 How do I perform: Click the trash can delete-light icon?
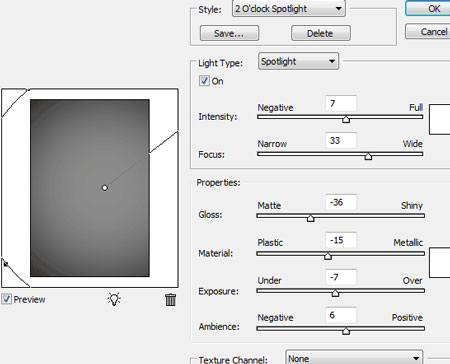click(x=170, y=299)
